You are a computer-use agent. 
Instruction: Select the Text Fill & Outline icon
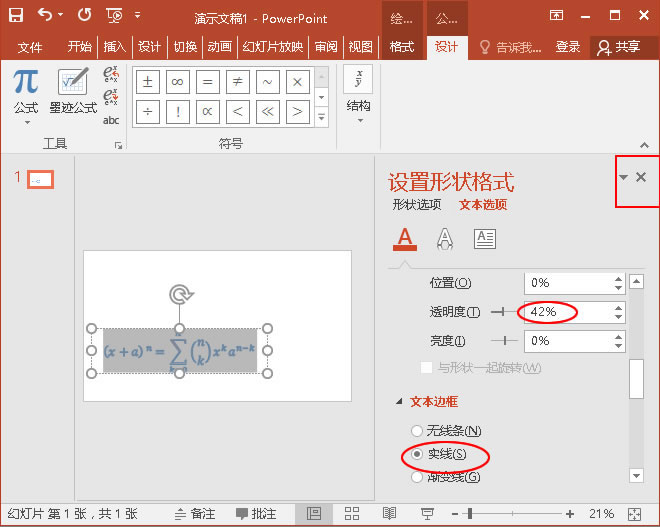pos(404,239)
